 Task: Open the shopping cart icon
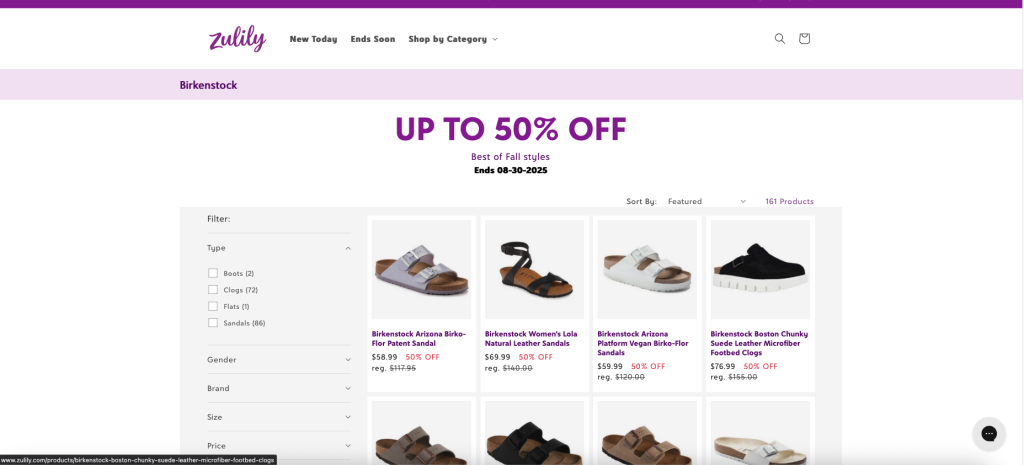tap(804, 39)
